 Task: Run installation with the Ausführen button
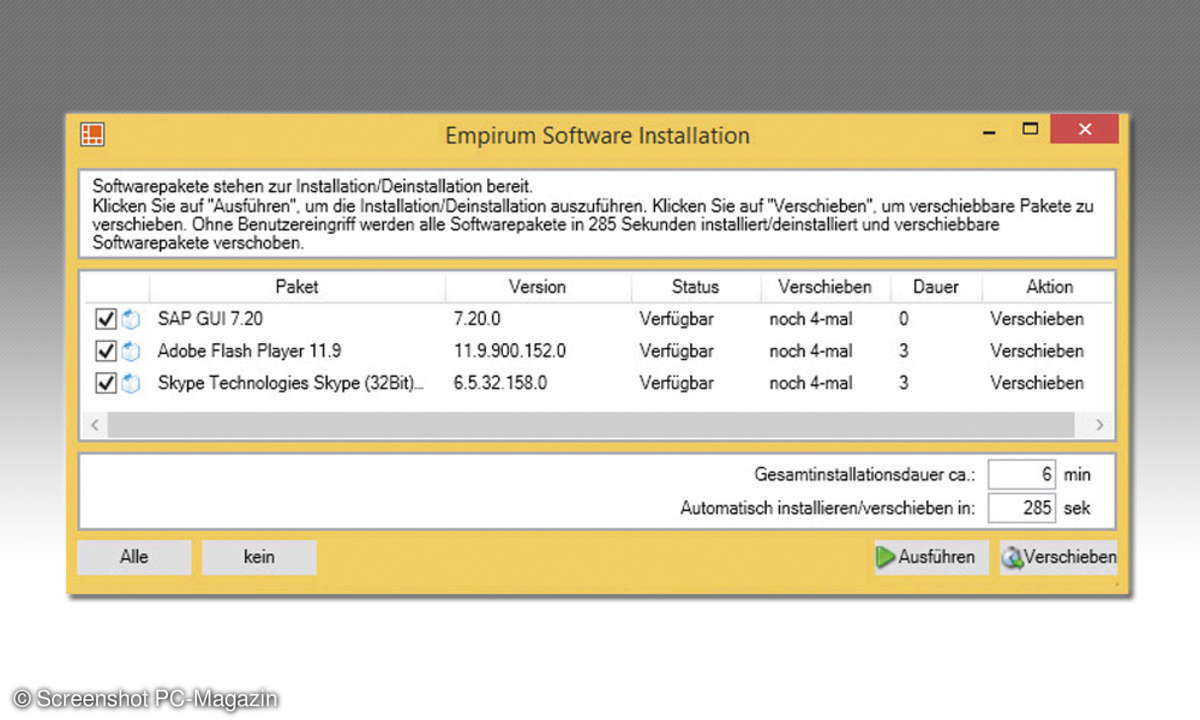[x=931, y=557]
